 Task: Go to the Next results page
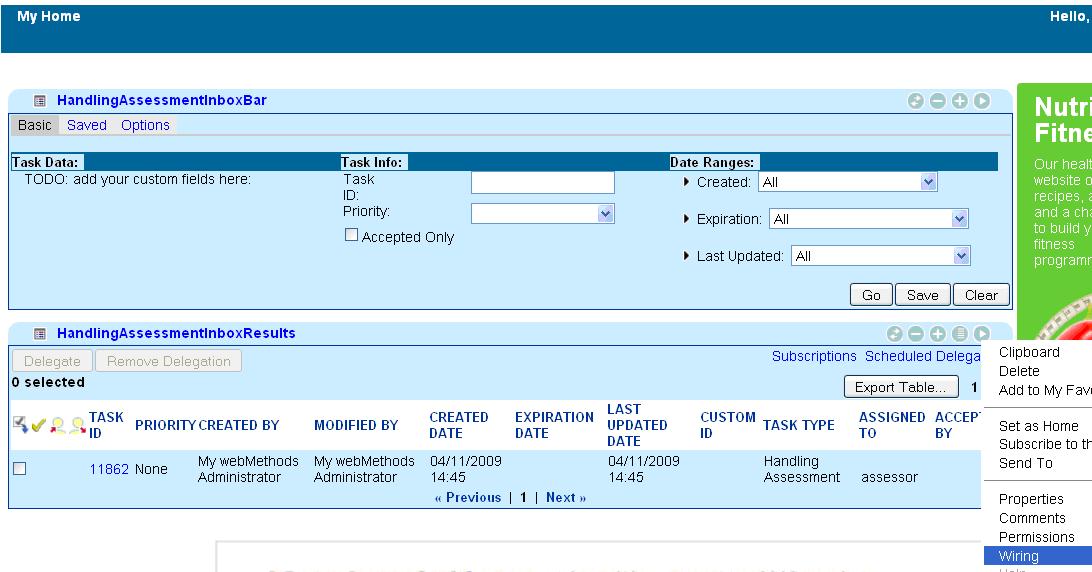pyautogui.click(x=566, y=497)
